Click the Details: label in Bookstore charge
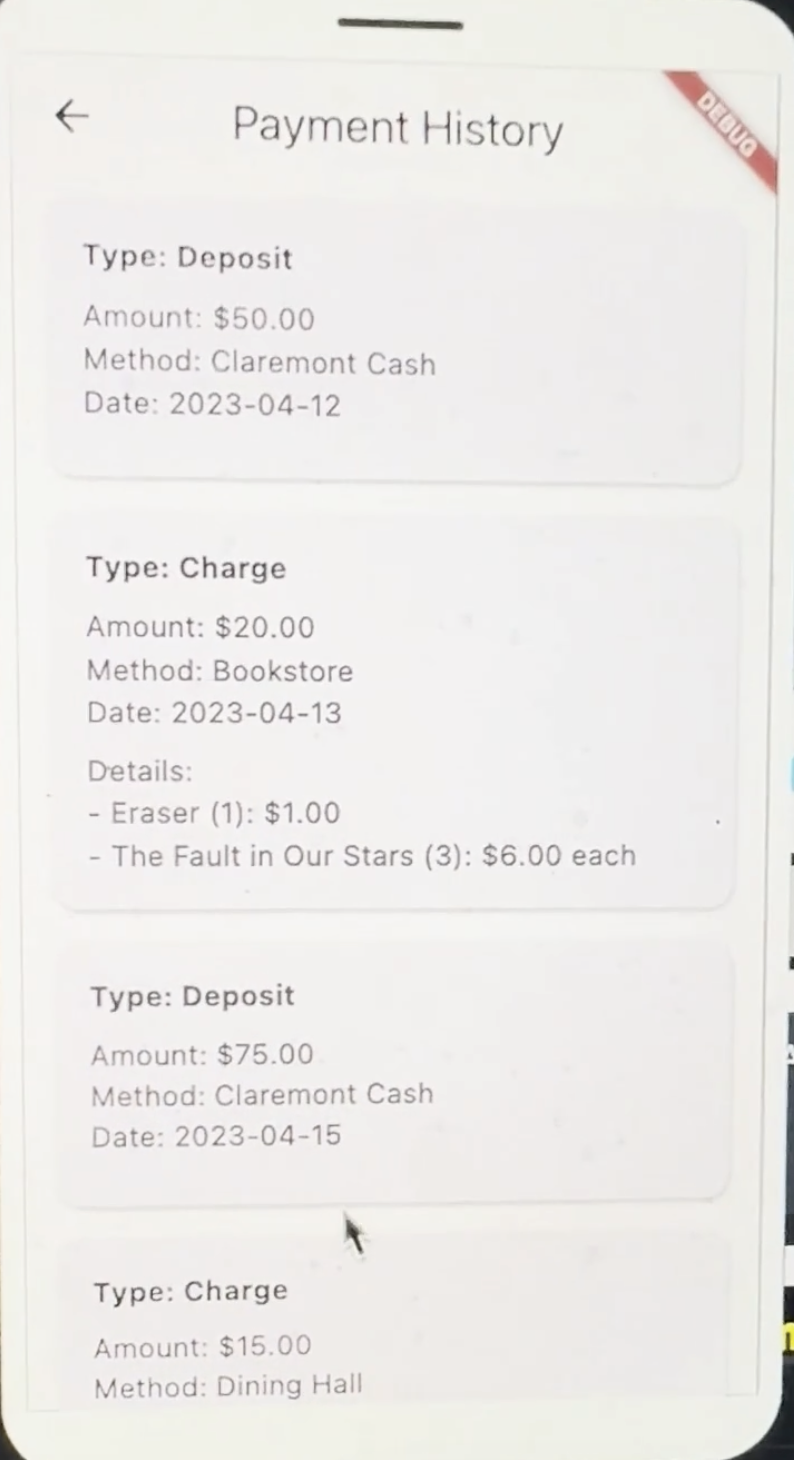 click(x=139, y=771)
